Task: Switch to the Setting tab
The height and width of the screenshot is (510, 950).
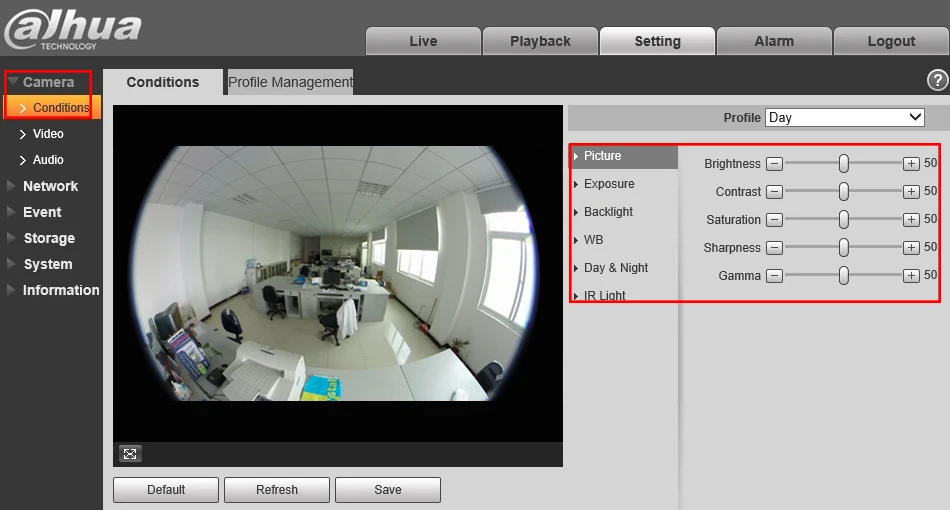Action: click(x=657, y=41)
